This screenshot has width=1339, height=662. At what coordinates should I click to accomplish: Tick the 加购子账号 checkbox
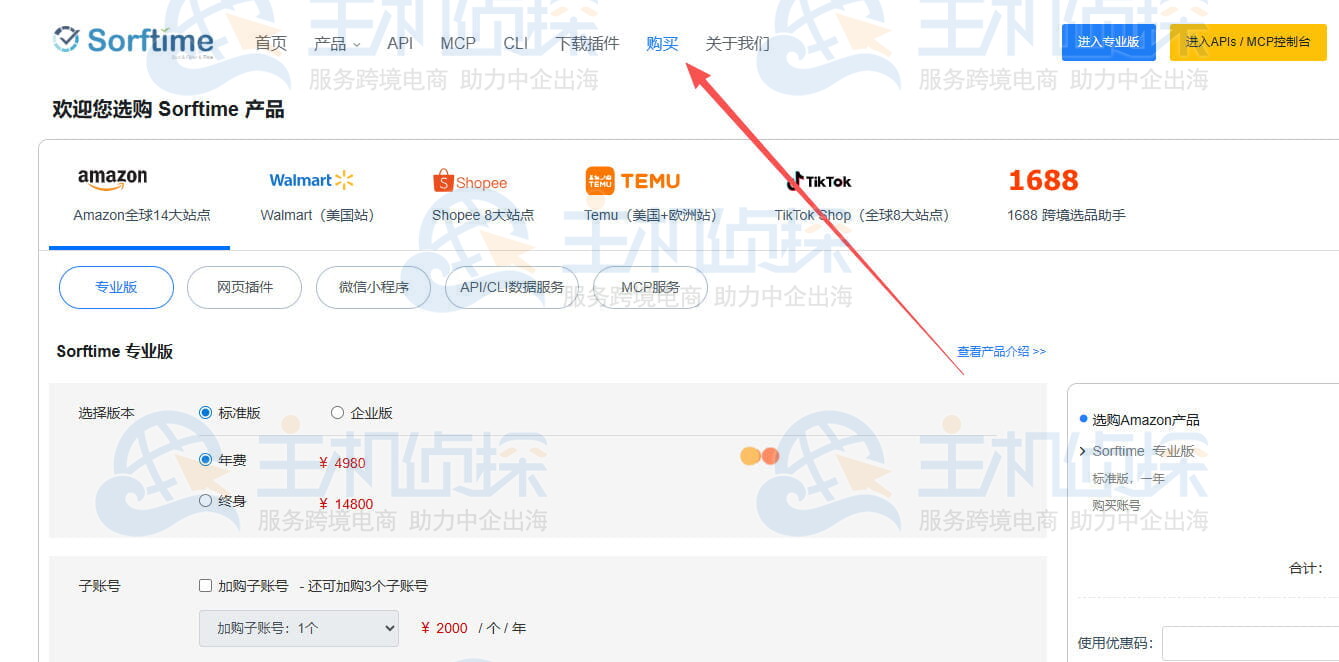(205, 586)
